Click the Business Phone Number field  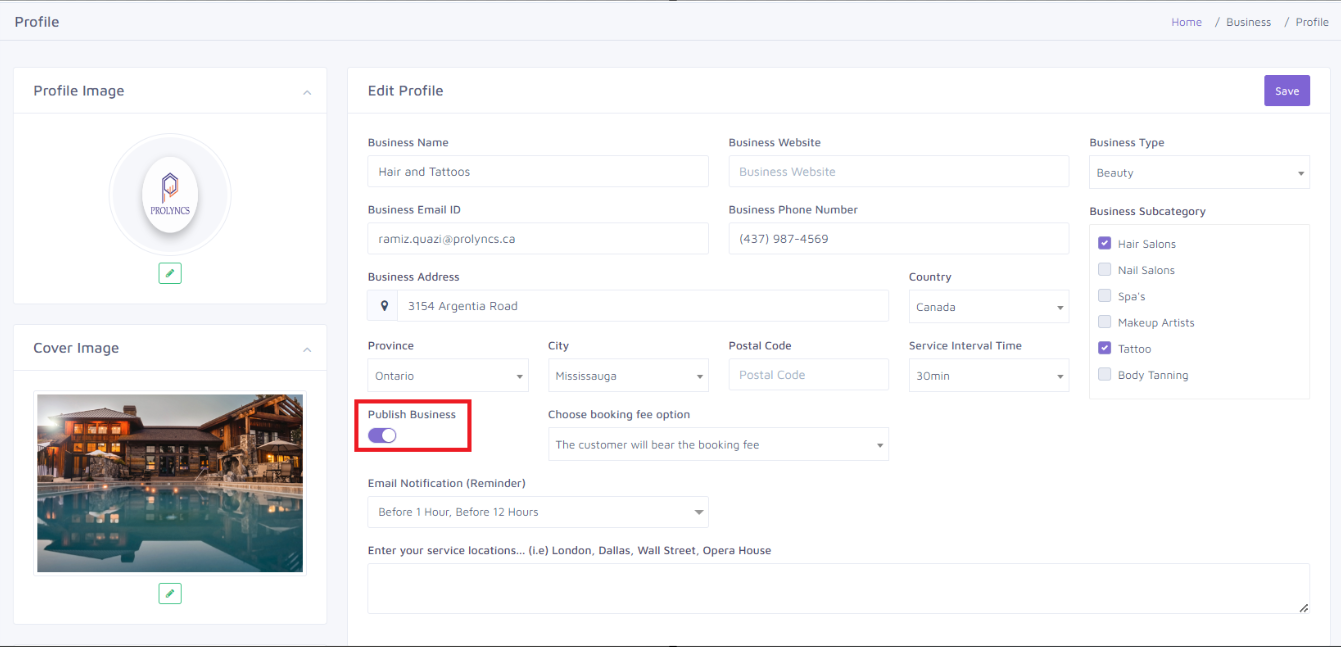coord(899,239)
